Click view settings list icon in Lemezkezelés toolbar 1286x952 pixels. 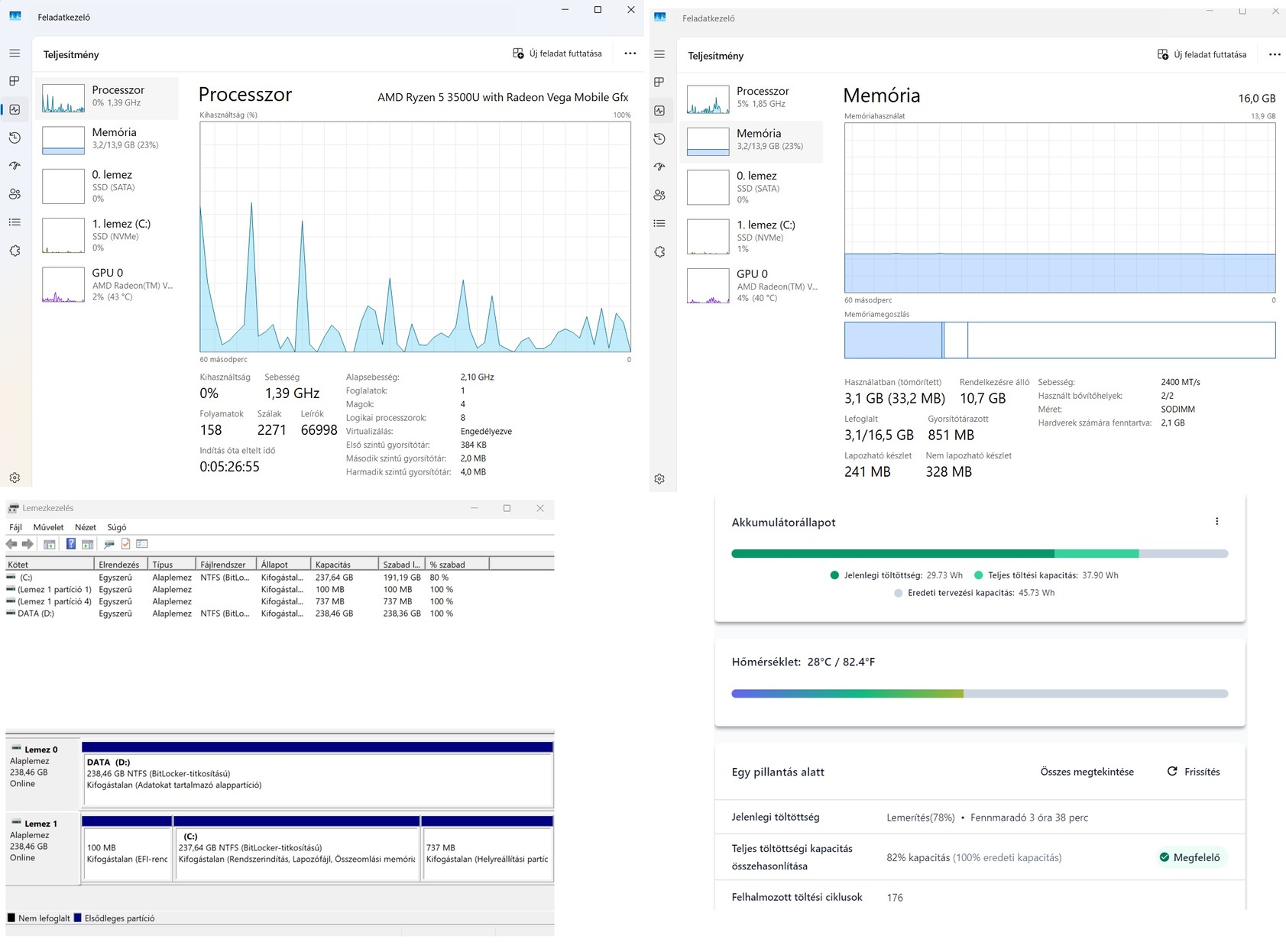coord(142,544)
